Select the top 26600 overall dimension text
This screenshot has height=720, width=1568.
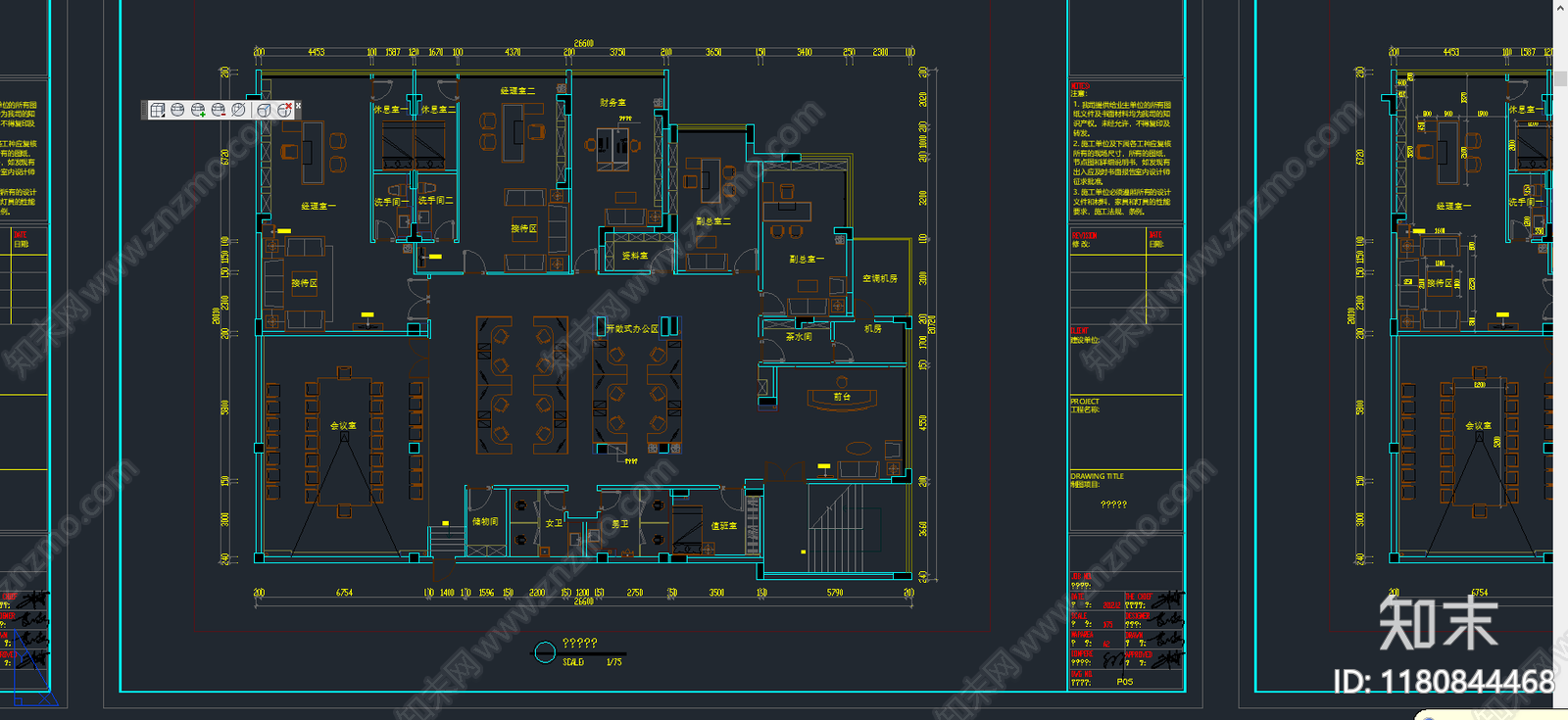click(584, 43)
